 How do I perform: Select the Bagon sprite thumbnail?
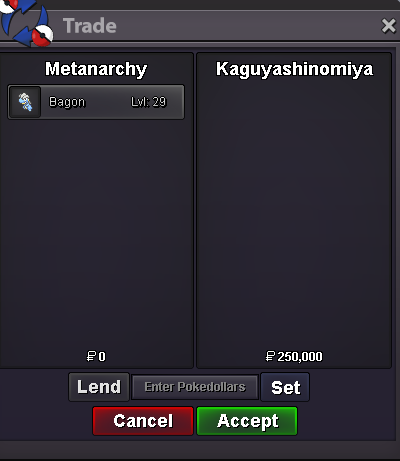click(25, 102)
